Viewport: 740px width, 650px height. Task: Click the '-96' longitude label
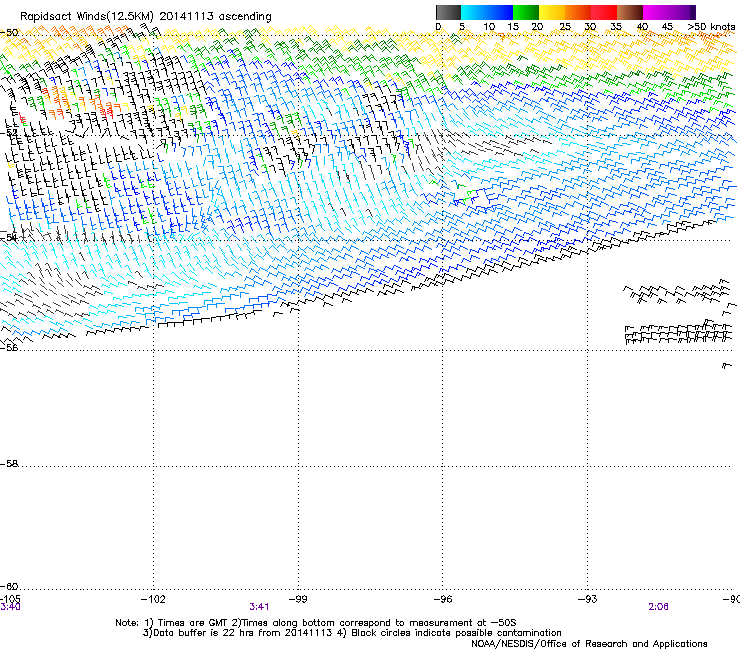click(443, 599)
